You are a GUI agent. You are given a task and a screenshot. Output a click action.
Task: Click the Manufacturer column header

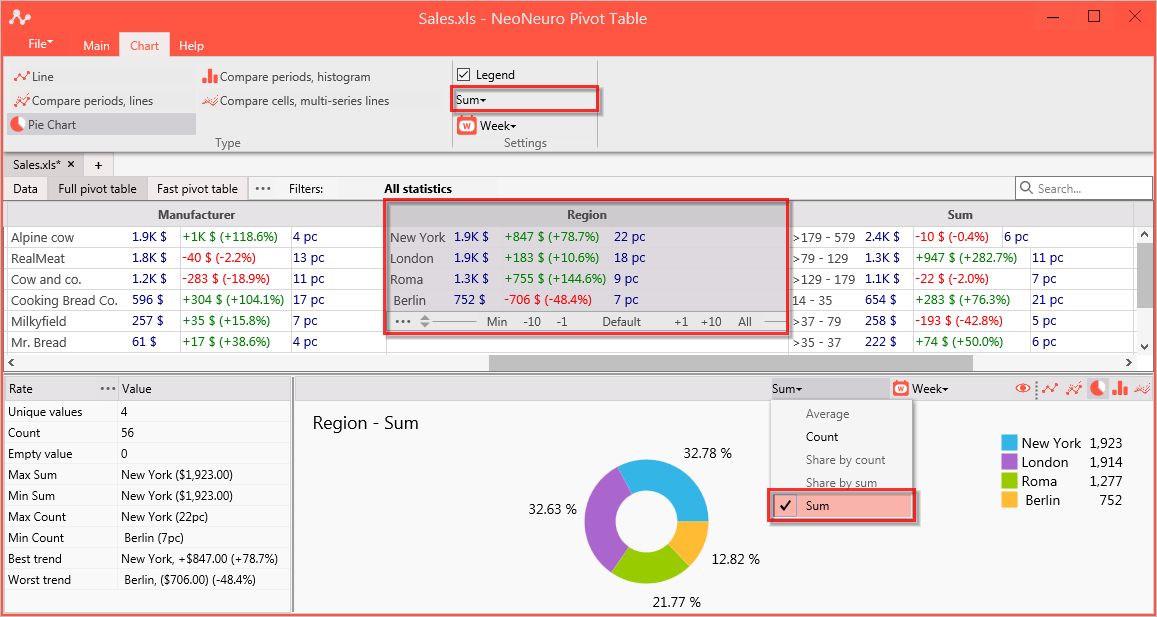pyautogui.click(x=196, y=215)
